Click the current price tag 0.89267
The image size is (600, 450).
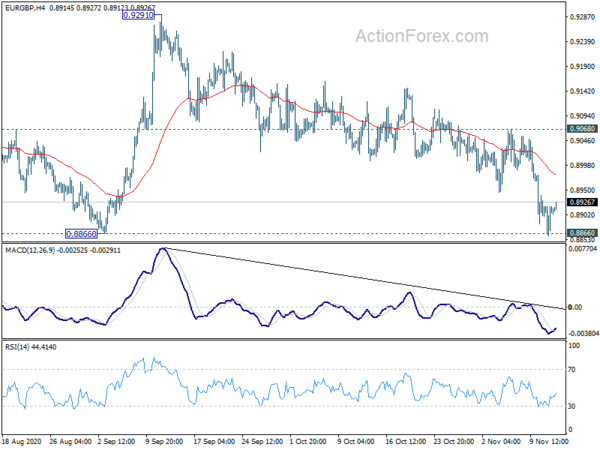tap(582, 202)
